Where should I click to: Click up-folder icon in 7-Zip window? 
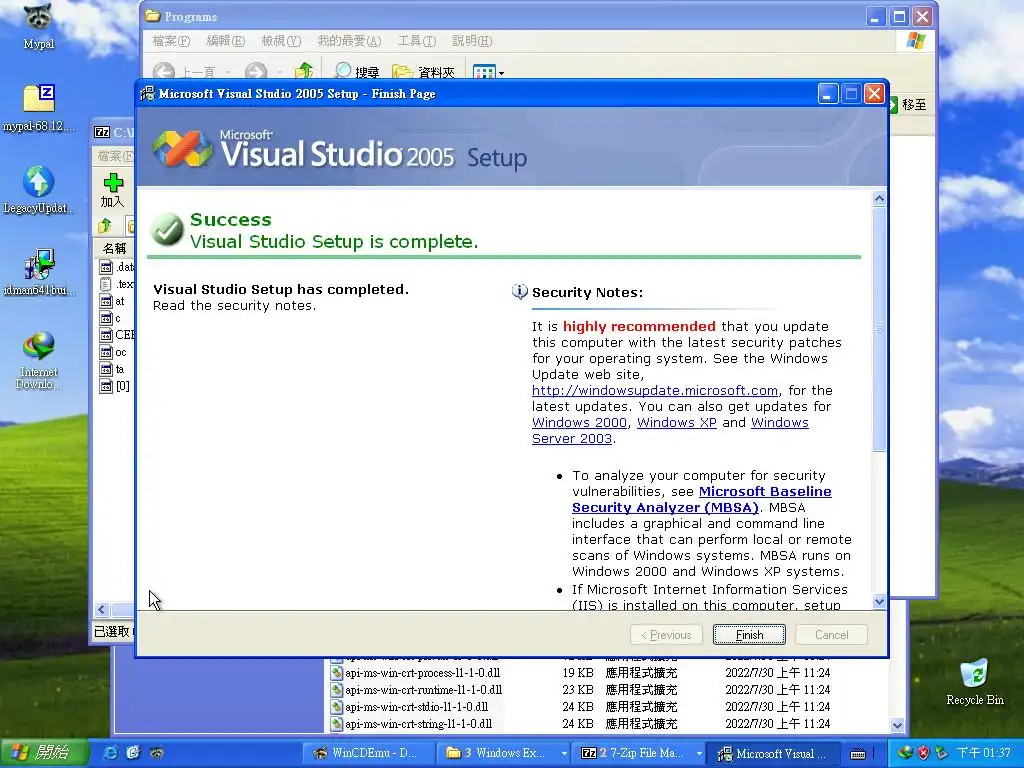pos(104,226)
